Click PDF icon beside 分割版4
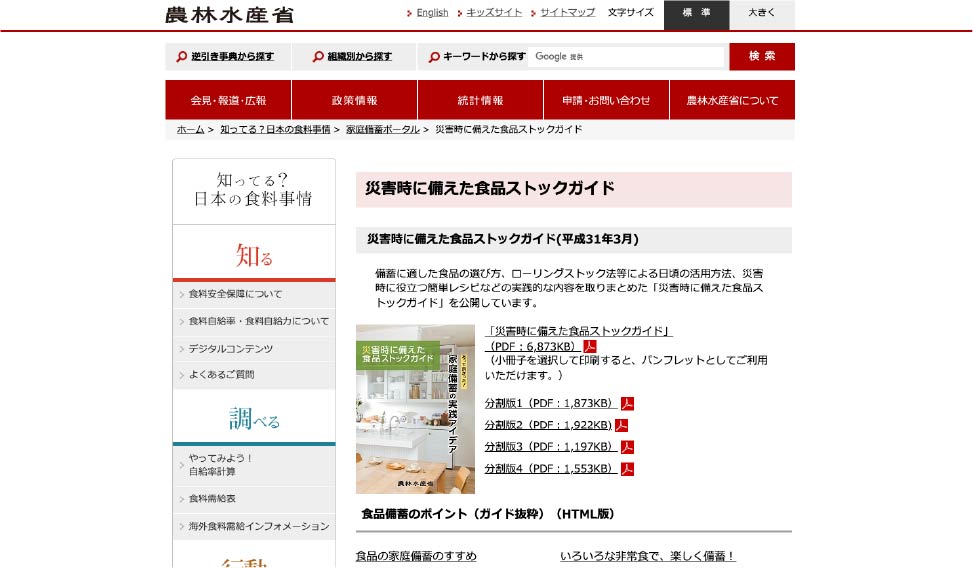Viewport: 973px width, 568px height. tap(627, 469)
